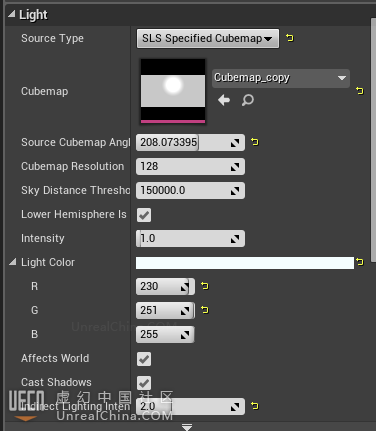Reset Source Cubemap Angle to default
The height and width of the screenshot is (431, 376).
tap(255, 142)
